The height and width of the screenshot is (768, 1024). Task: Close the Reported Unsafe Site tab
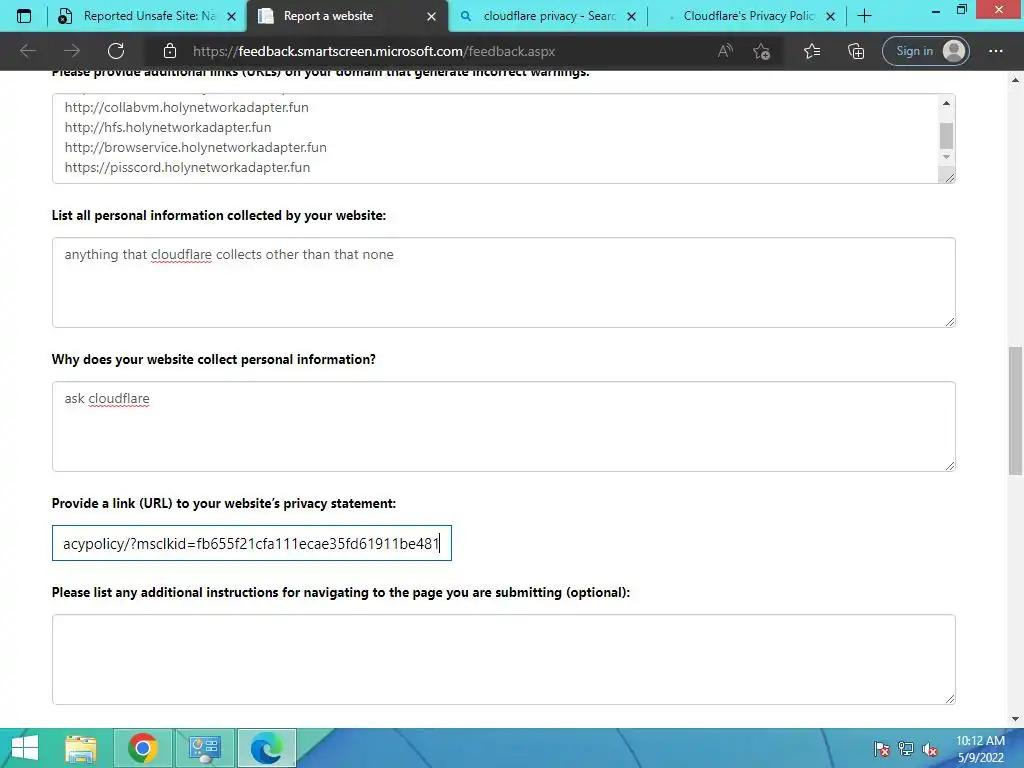pyautogui.click(x=231, y=17)
